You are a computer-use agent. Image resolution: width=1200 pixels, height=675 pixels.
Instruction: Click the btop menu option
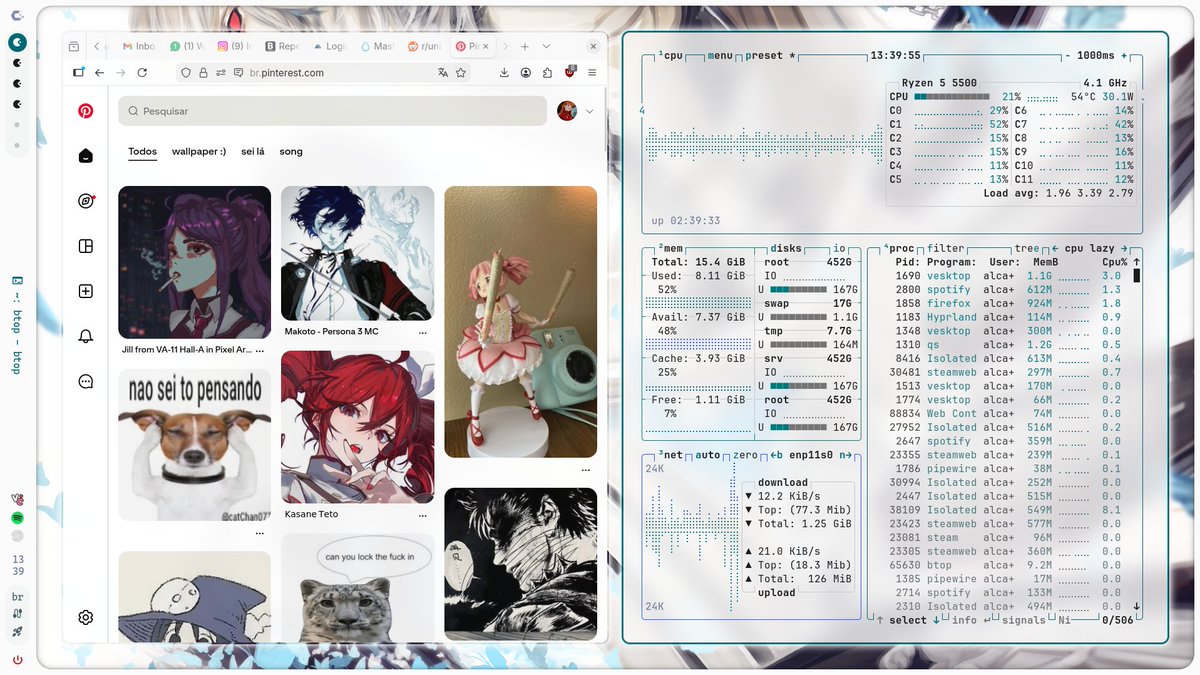point(720,56)
